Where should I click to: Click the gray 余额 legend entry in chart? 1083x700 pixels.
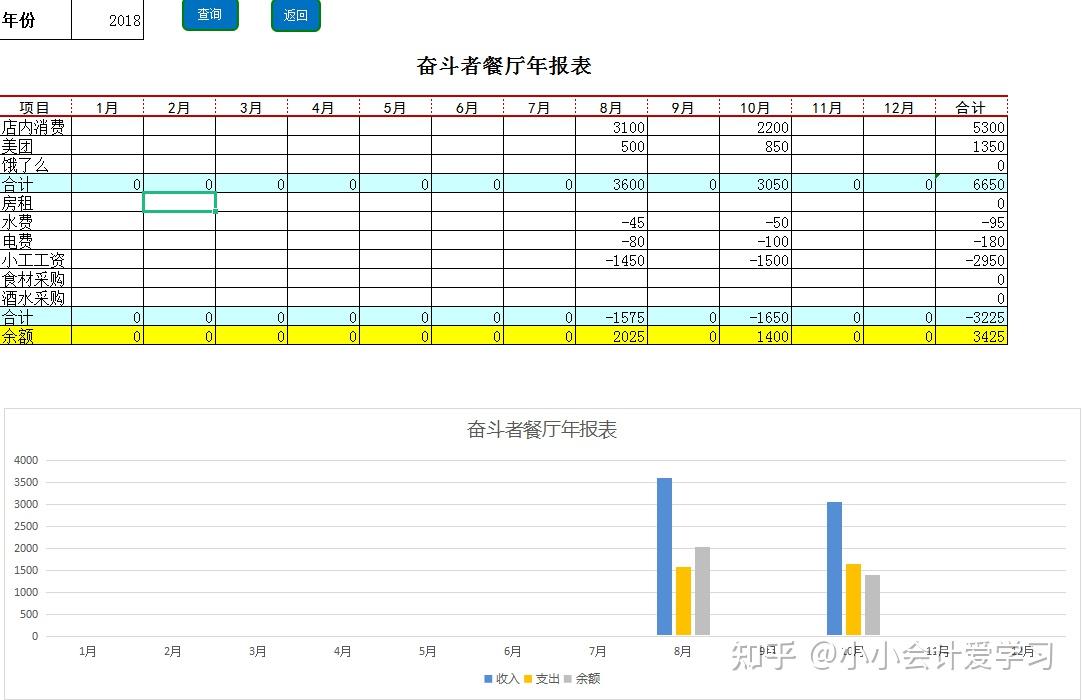[x=582, y=679]
